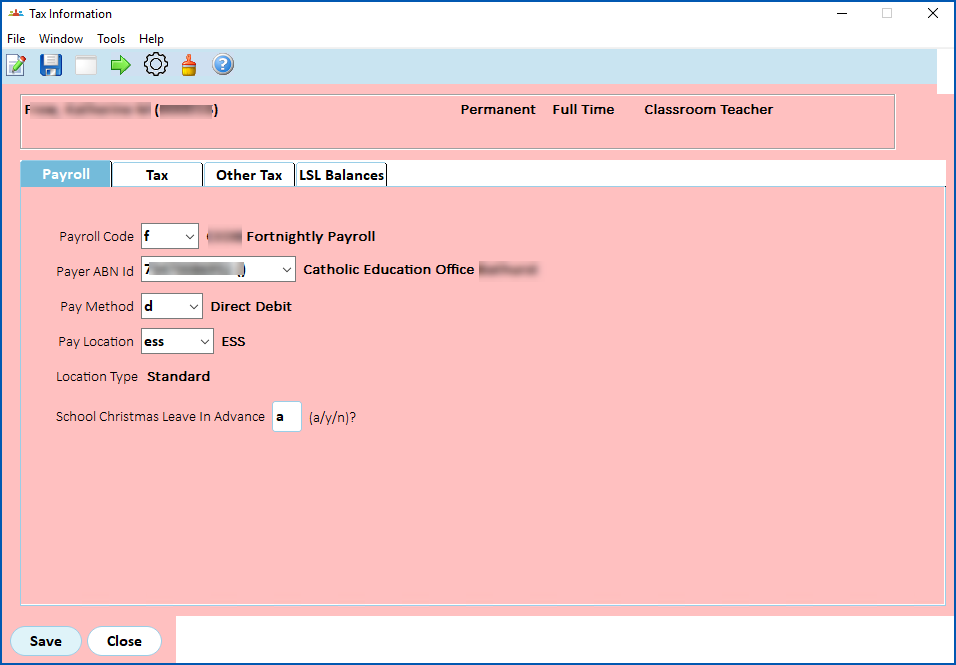956x665 pixels.
Task: Click the edit notepad pencil icon
Action: (16, 65)
